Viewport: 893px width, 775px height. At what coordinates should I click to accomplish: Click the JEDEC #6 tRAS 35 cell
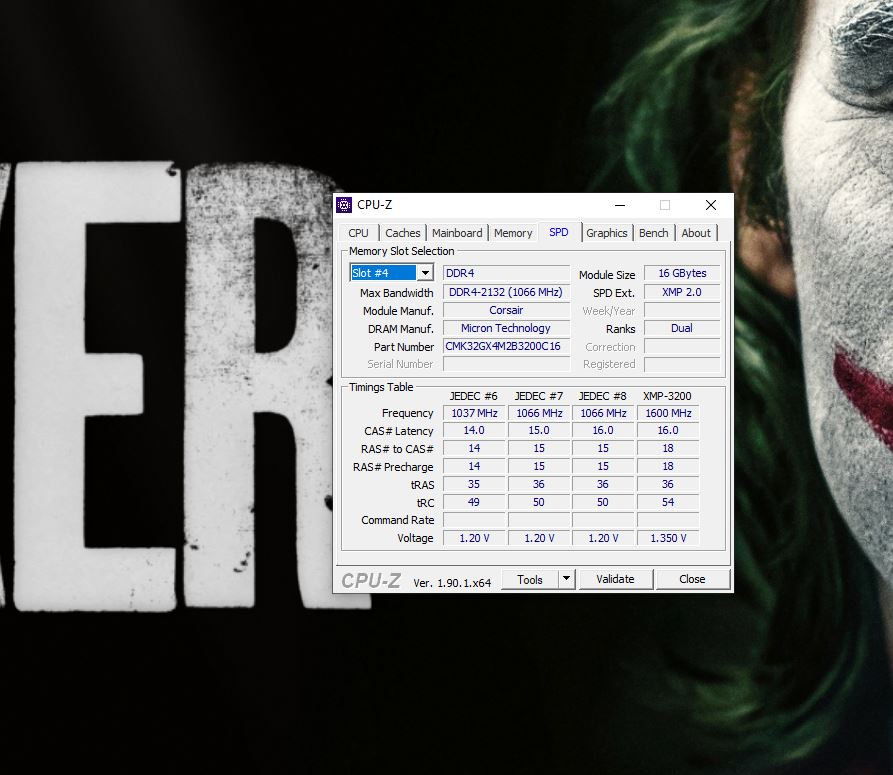474,484
